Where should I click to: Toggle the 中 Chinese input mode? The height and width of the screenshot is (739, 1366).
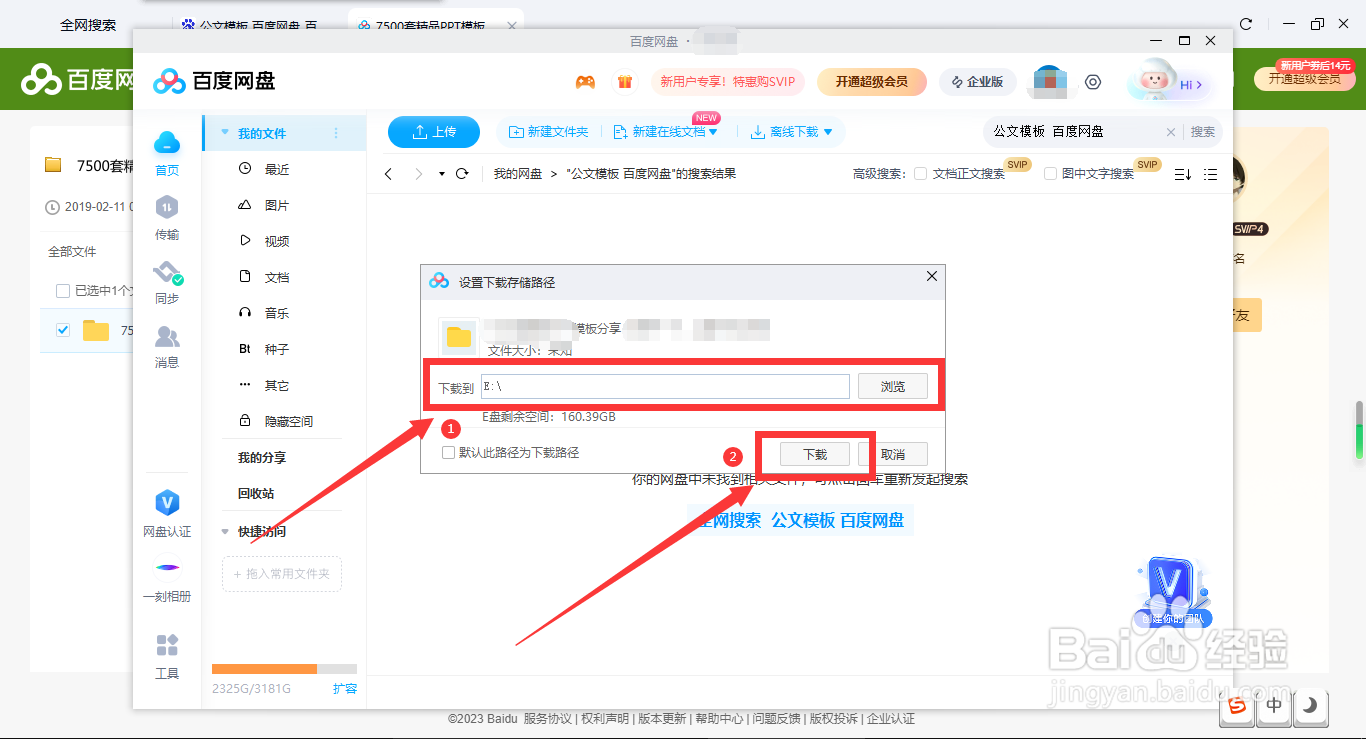click(1274, 705)
